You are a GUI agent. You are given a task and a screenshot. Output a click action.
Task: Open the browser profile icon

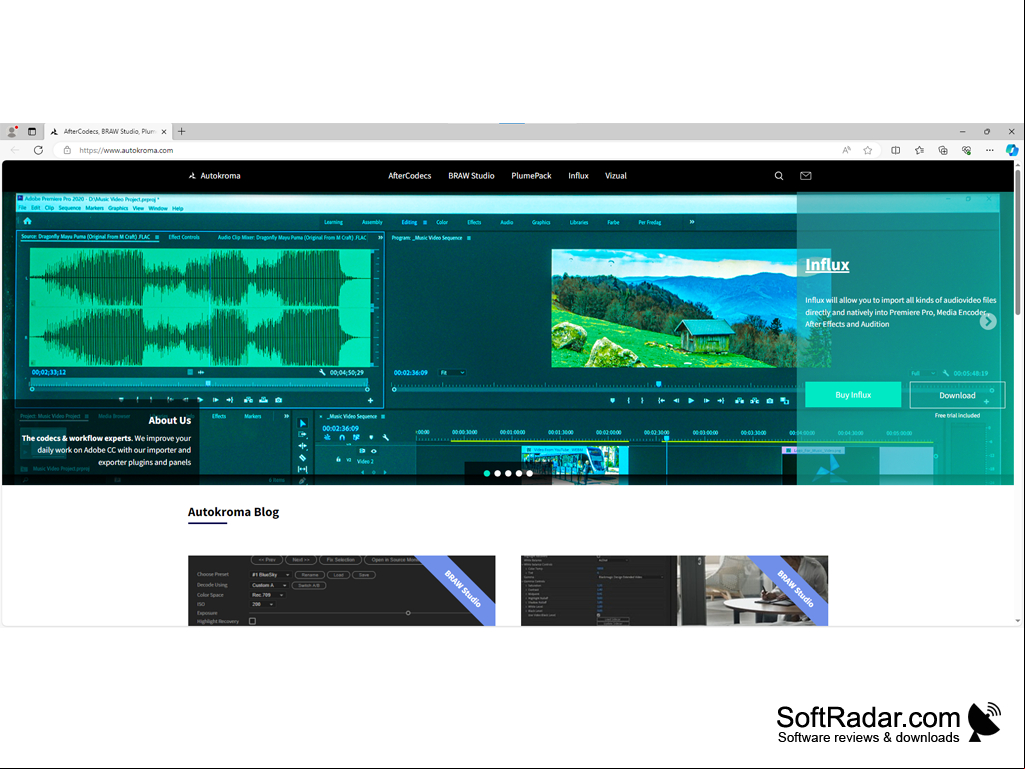coord(12,131)
